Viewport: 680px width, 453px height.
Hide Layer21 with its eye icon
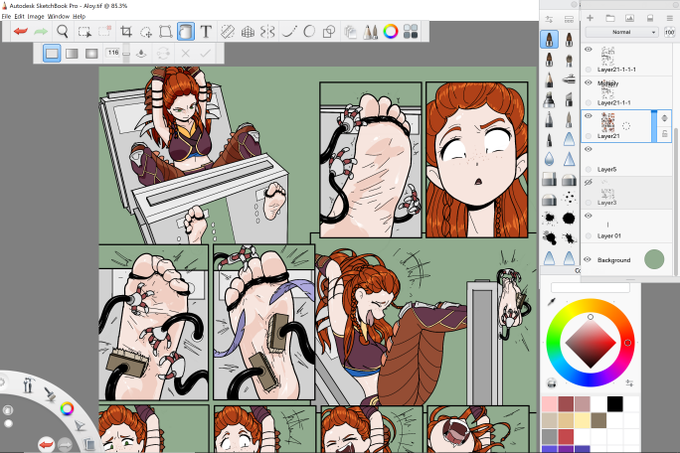coord(588,116)
